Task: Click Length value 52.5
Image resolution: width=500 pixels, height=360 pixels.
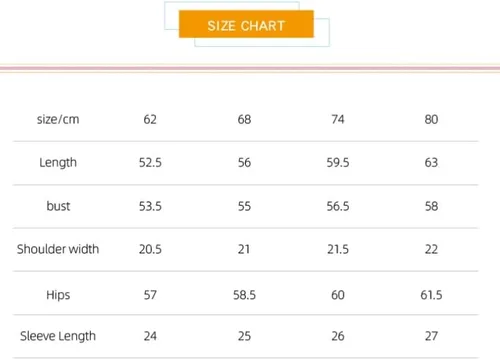Action: click(x=150, y=163)
